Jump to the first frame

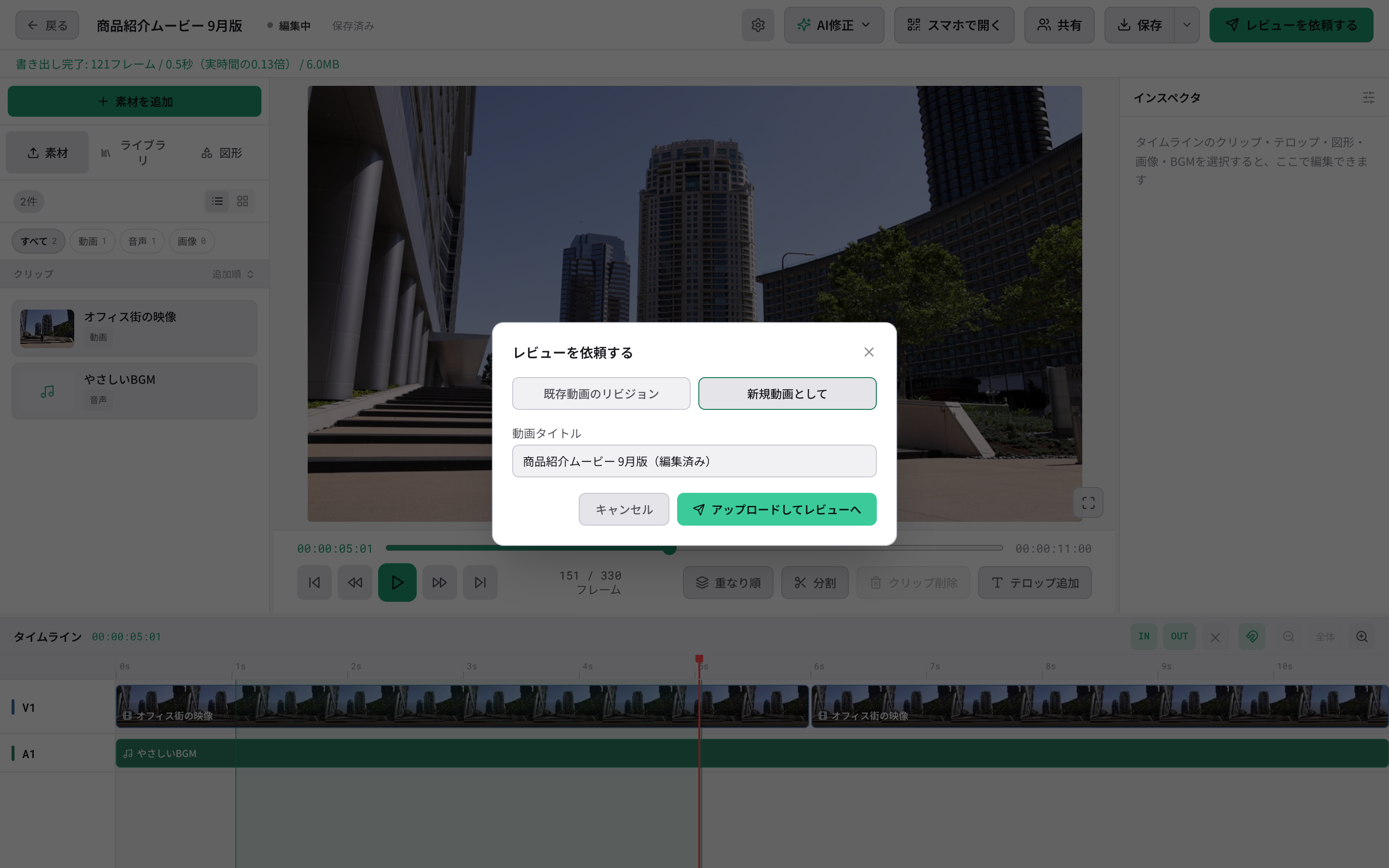click(x=314, y=583)
